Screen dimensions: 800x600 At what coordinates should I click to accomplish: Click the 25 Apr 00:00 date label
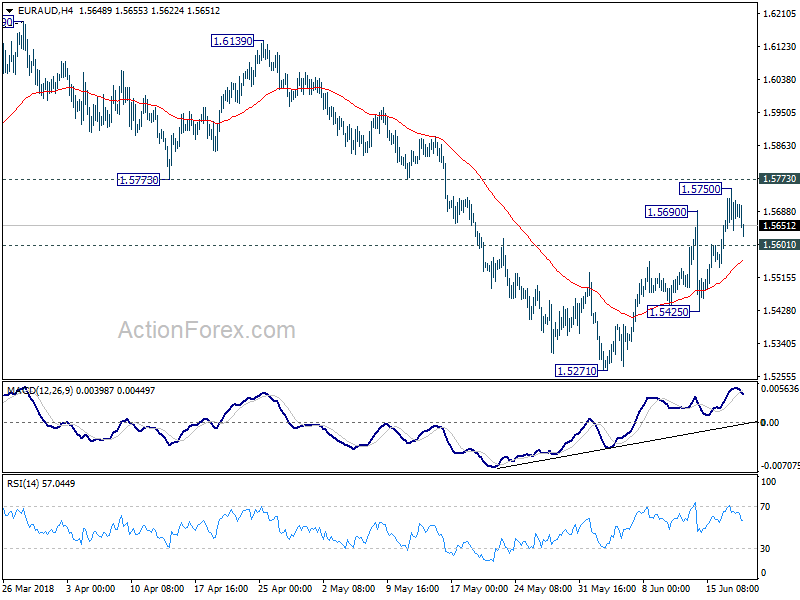(285, 588)
